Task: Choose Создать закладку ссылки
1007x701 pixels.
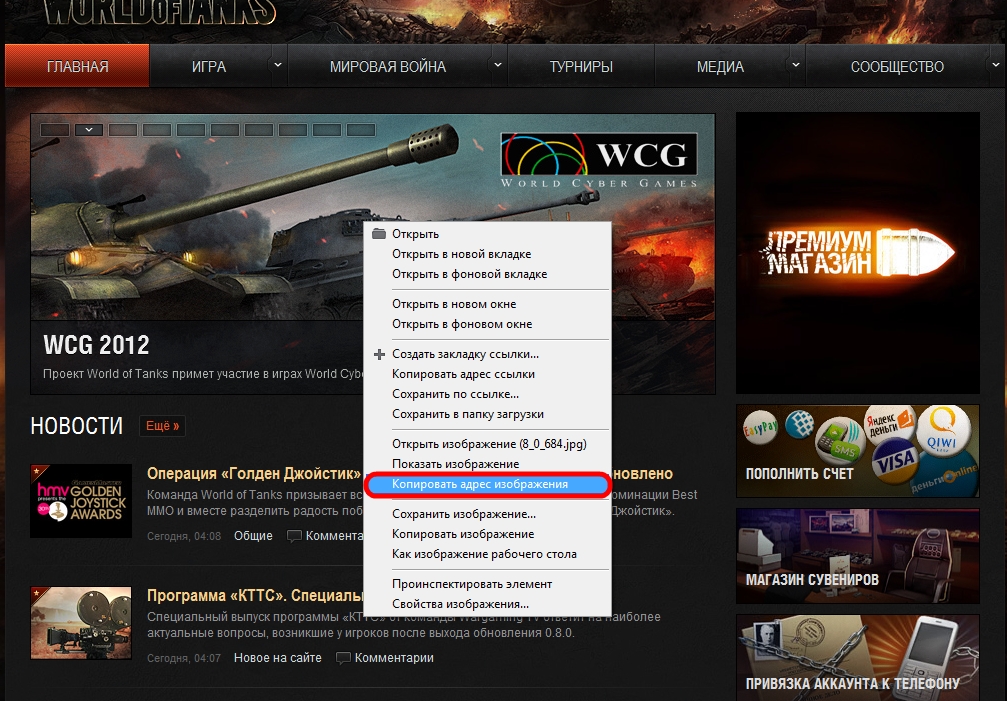Action: tap(487, 354)
